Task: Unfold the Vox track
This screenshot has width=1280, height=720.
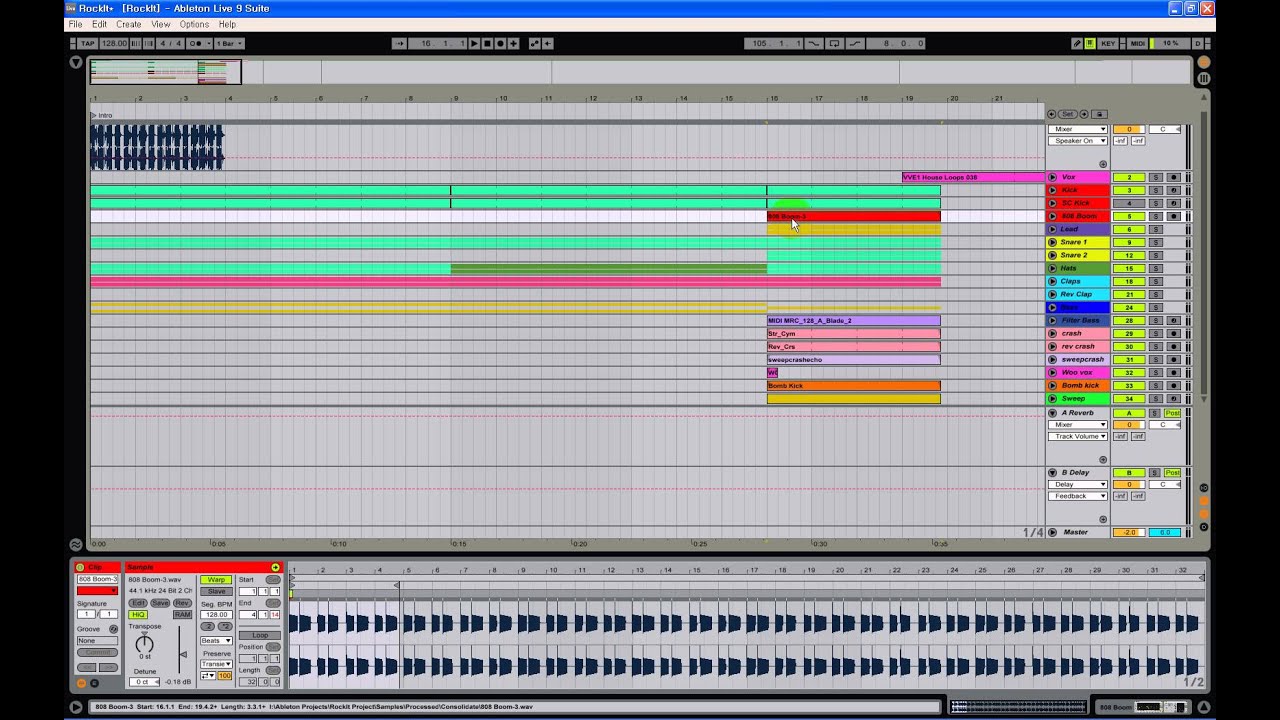Action: coord(1052,177)
